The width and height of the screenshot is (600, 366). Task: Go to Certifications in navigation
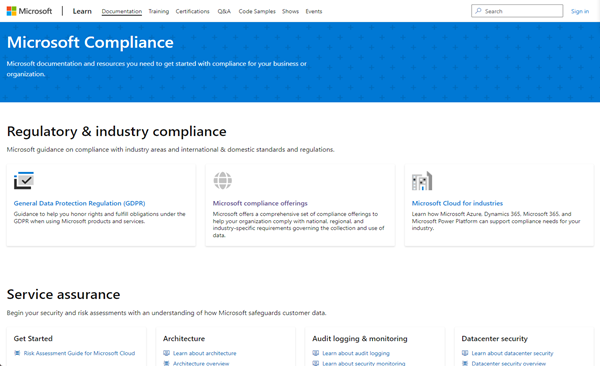coord(192,11)
